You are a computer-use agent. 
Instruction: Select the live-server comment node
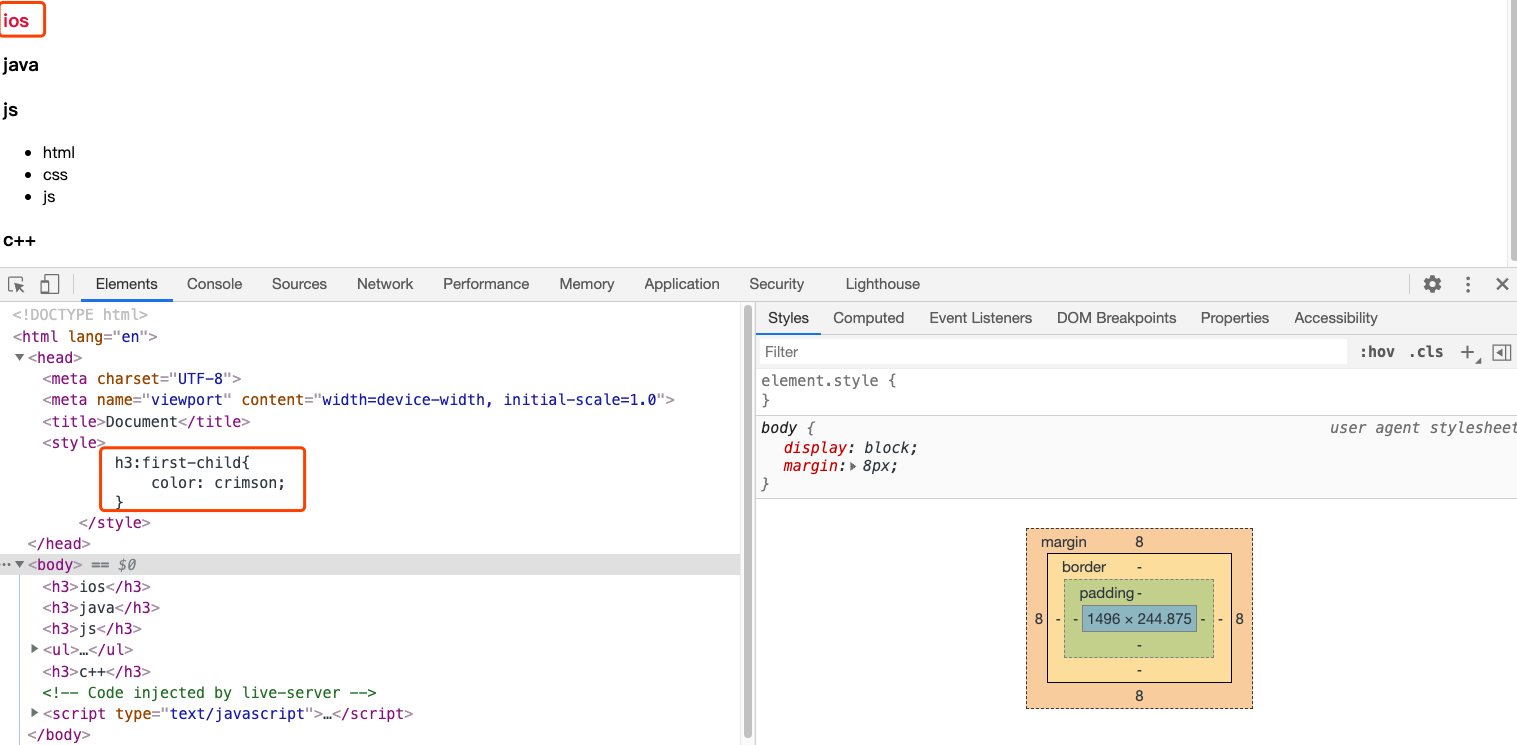pyautogui.click(x=209, y=693)
